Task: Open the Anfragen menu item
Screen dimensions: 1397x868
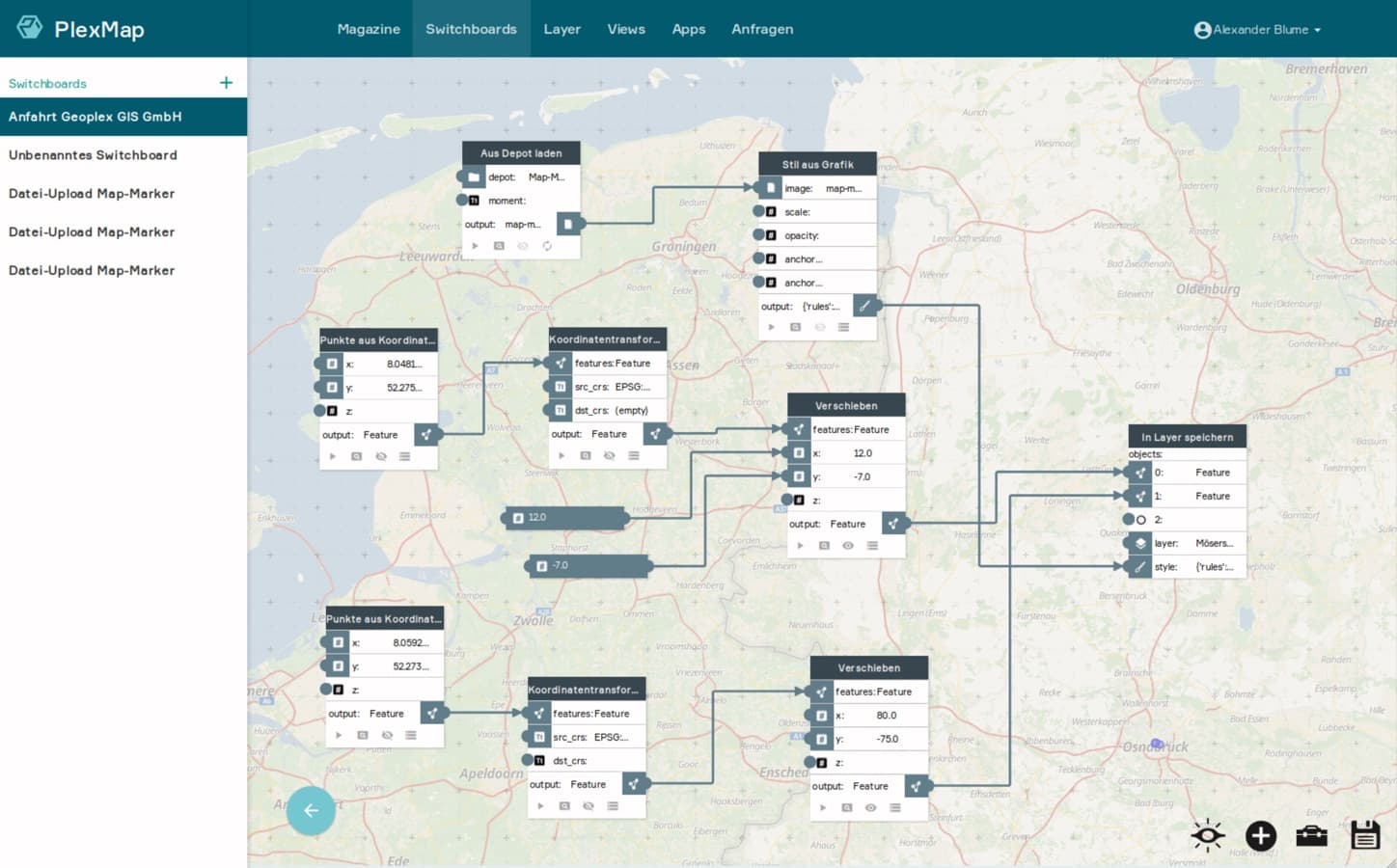Action: coord(761,29)
